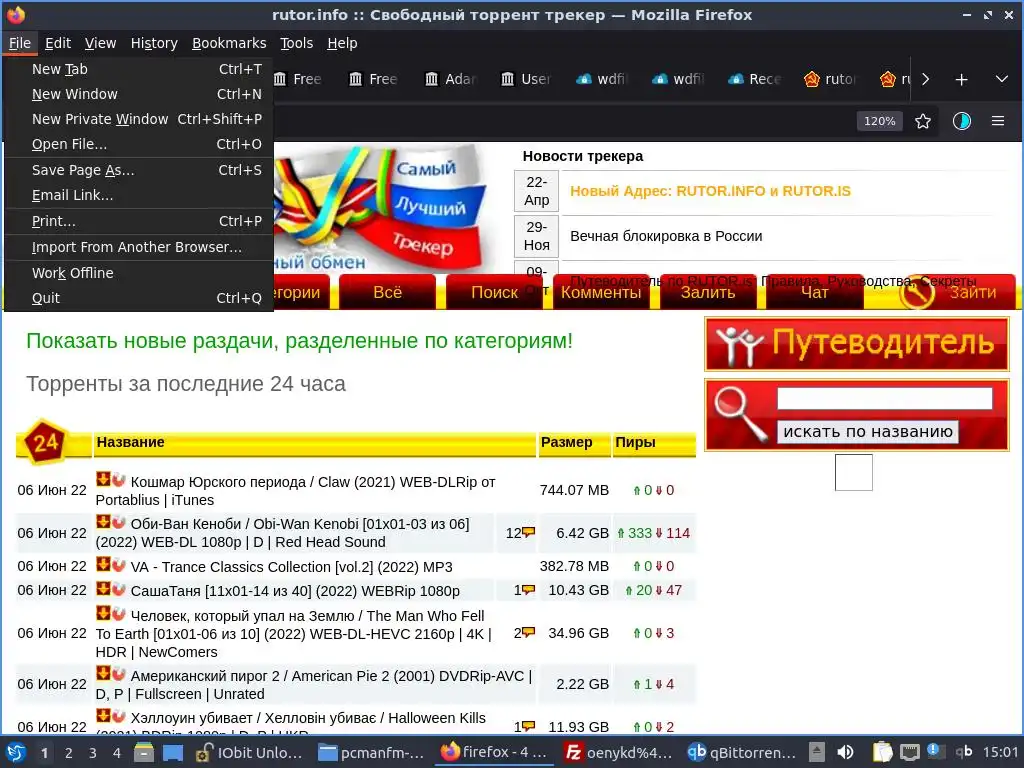The image size is (1024, 768).
Task: Open the comments icon for СашаТаня row
Action: [528, 590]
